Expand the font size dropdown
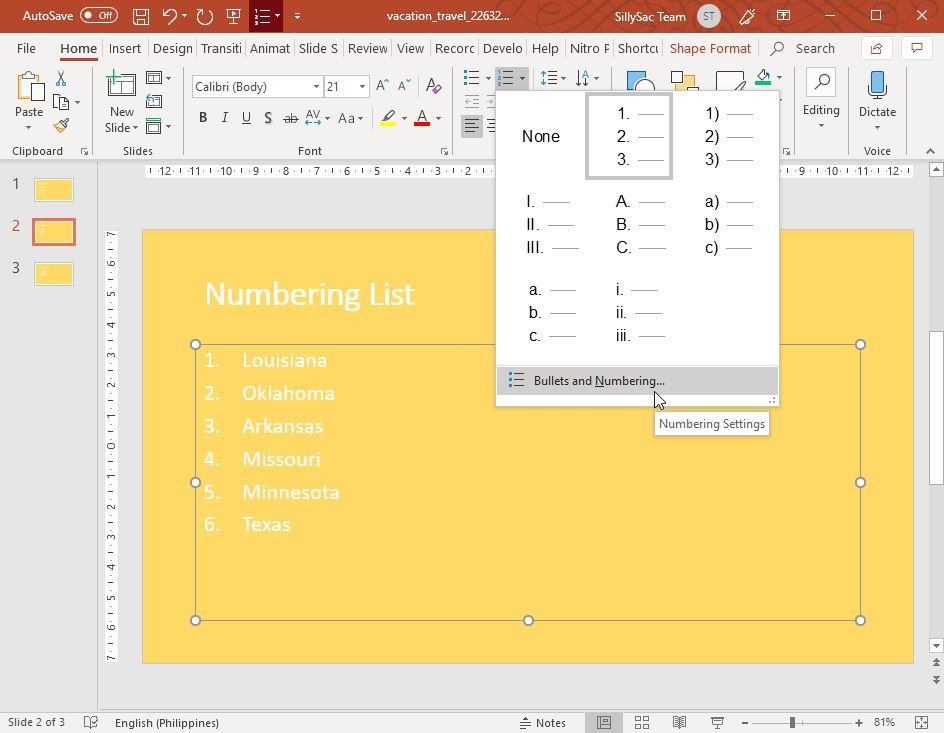Viewport: 944px width, 733px height. point(362,87)
